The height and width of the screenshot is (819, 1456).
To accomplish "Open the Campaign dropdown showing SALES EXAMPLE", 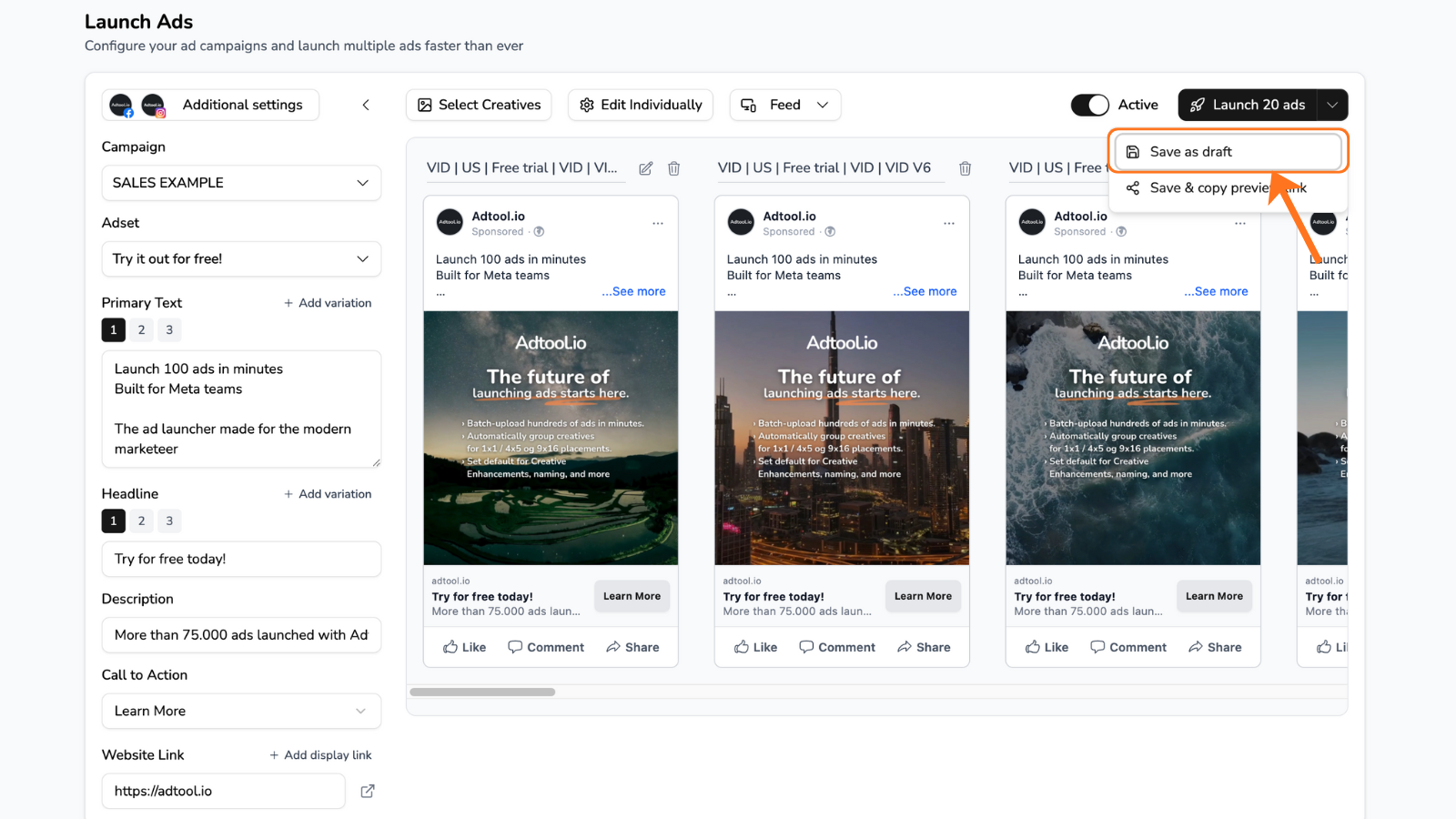I will pyautogui.click(x=241, y=183).
